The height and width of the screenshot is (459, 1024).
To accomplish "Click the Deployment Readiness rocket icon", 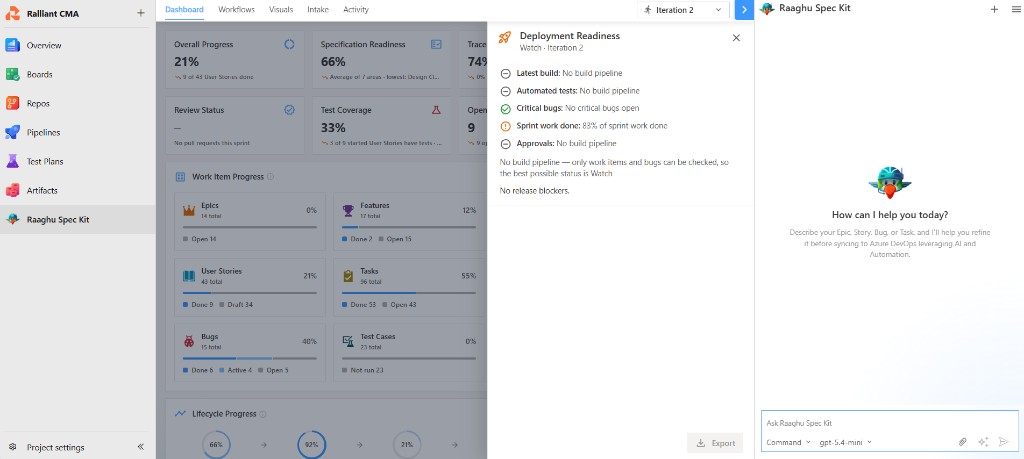I will point(505,38).
